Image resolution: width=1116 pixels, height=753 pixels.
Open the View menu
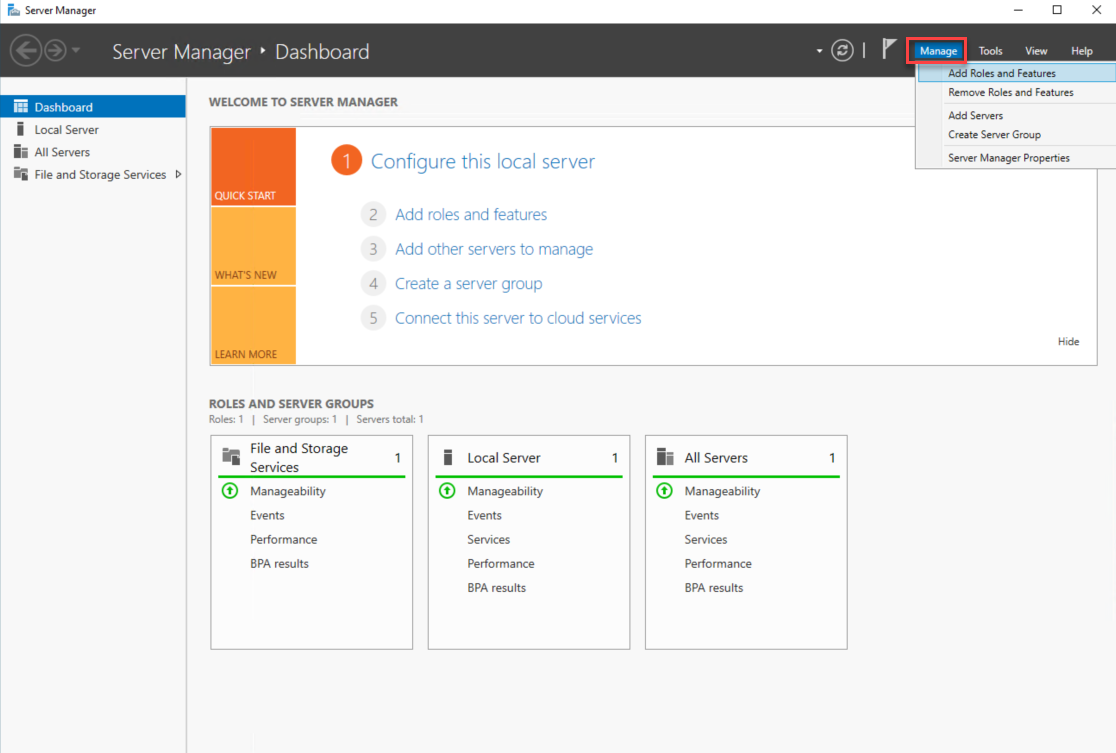pos(1036,51)
